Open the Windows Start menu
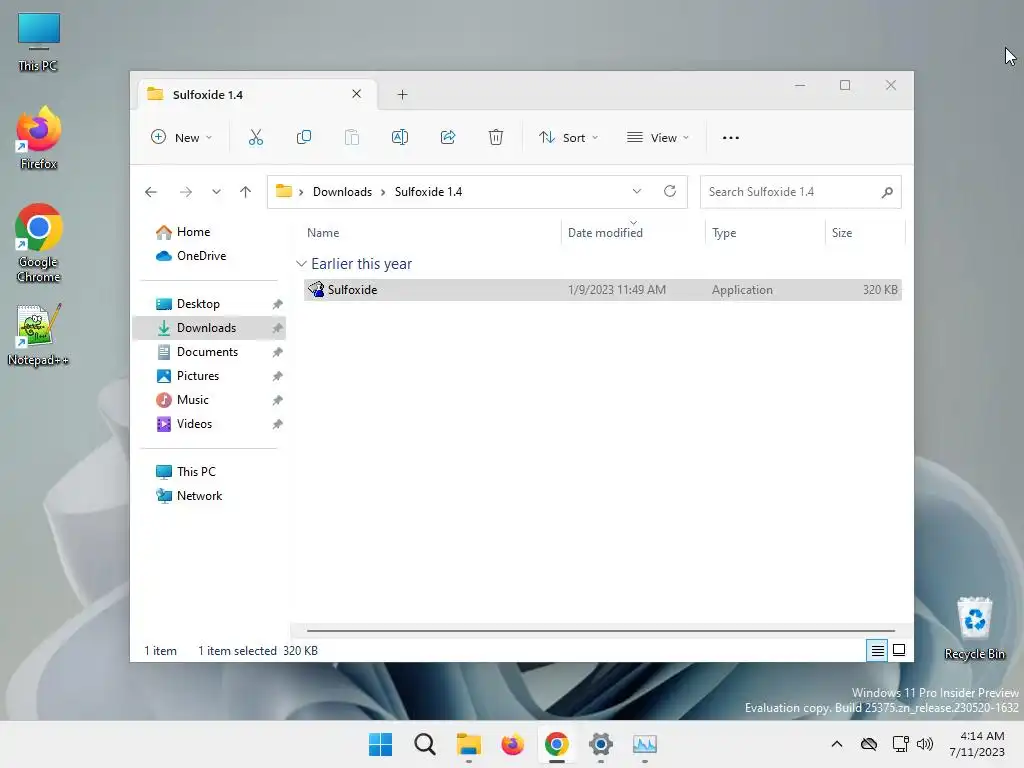This screenshot has height=768, width=1024. pos(380,744)
